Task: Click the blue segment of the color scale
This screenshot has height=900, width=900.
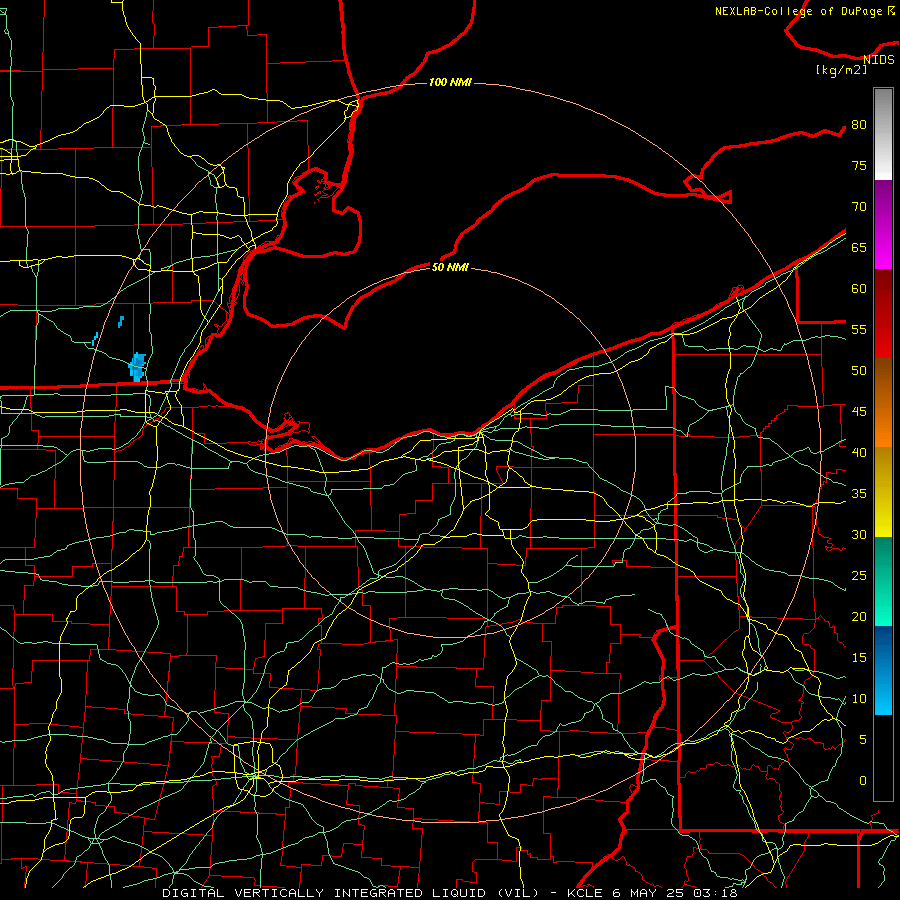Action: (883, 670)
